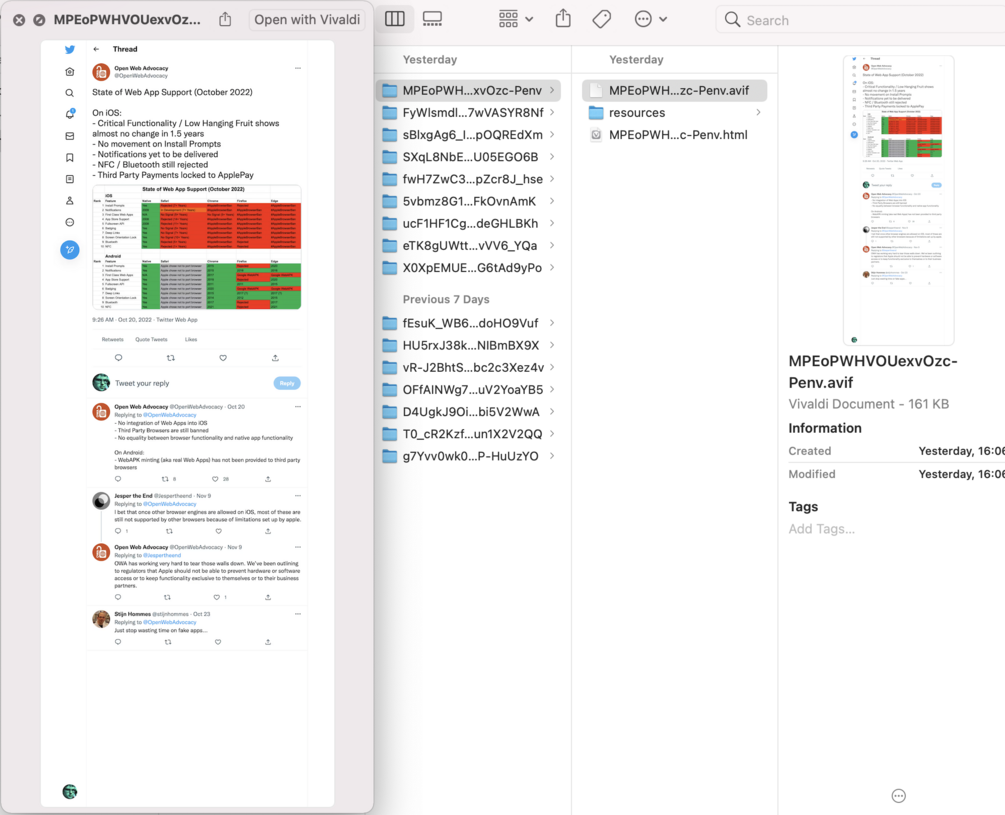
Task: Select the ucF1HF1Cg...deGHLBKh folder
Action: pyautogui.click(x=469, y=224)
